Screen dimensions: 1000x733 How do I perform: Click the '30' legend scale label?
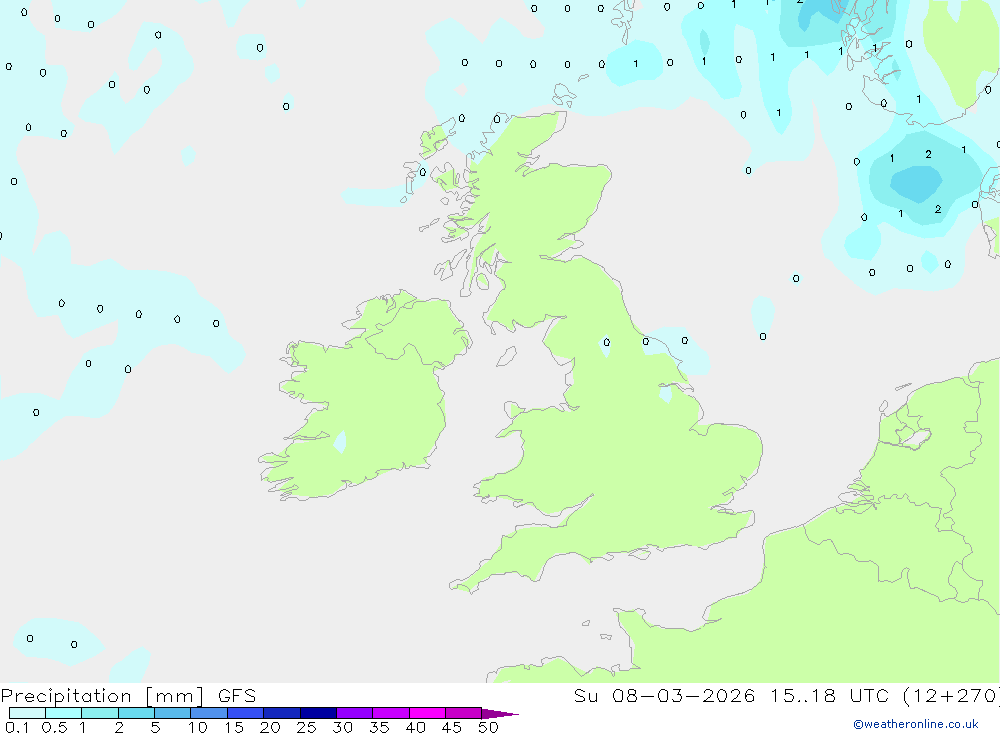click(x=342, y=727)
